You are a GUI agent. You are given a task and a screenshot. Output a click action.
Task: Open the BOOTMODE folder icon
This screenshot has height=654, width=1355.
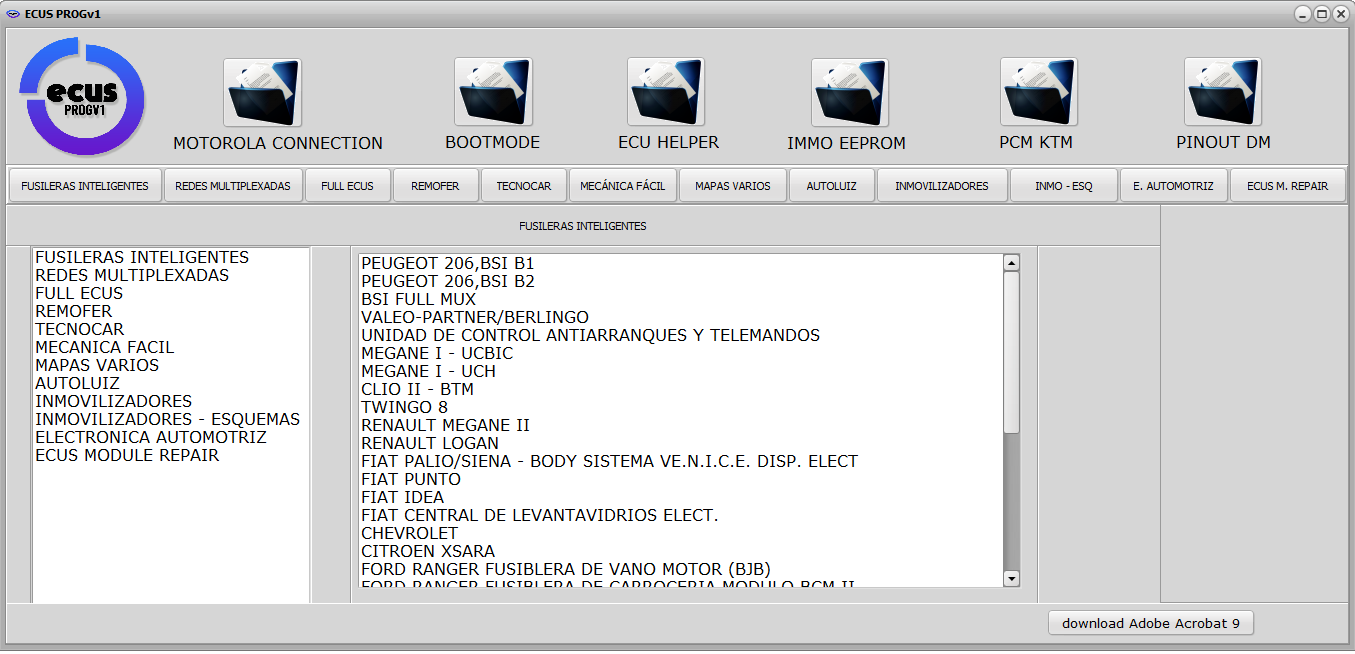point(492,92)
